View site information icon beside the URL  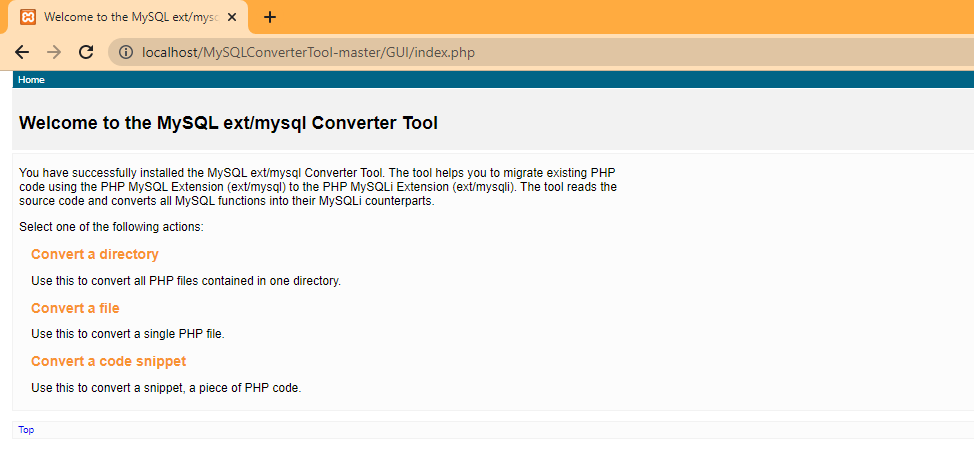click(125, 52)
